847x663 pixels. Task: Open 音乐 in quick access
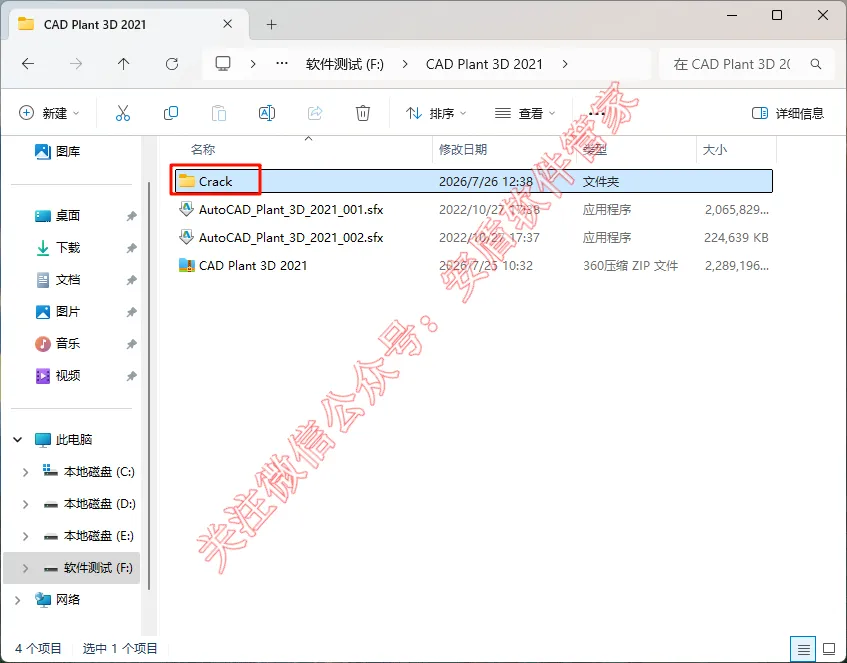pos(57,344)
